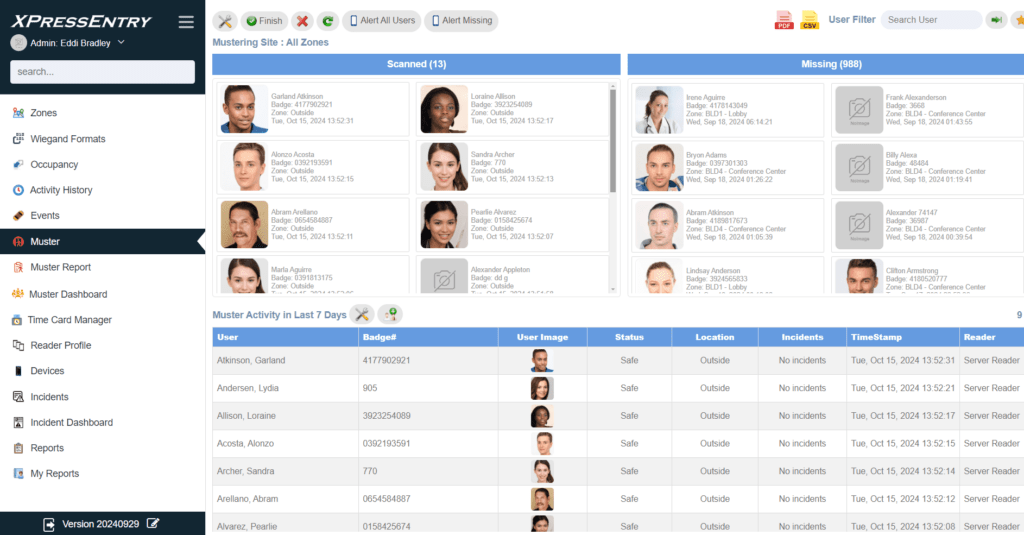Click the Alert Missing button
The width and height of the screenshot is (1024, 535).
[460, 21]
